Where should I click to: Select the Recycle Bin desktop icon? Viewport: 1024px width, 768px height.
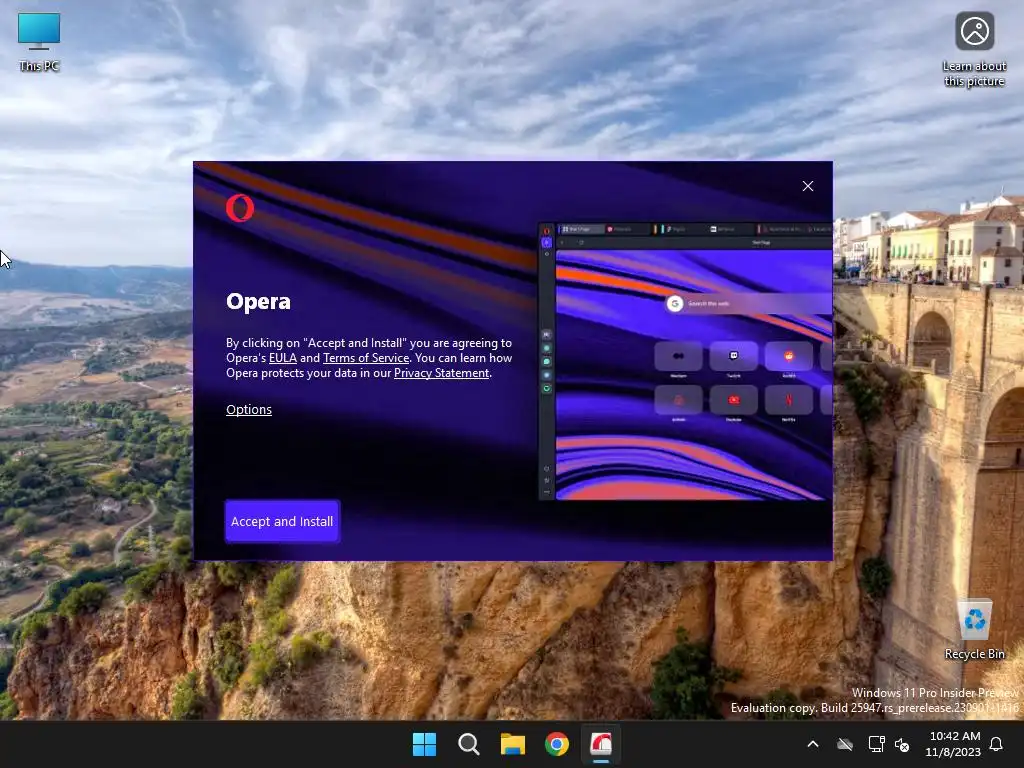click(974, 630)
